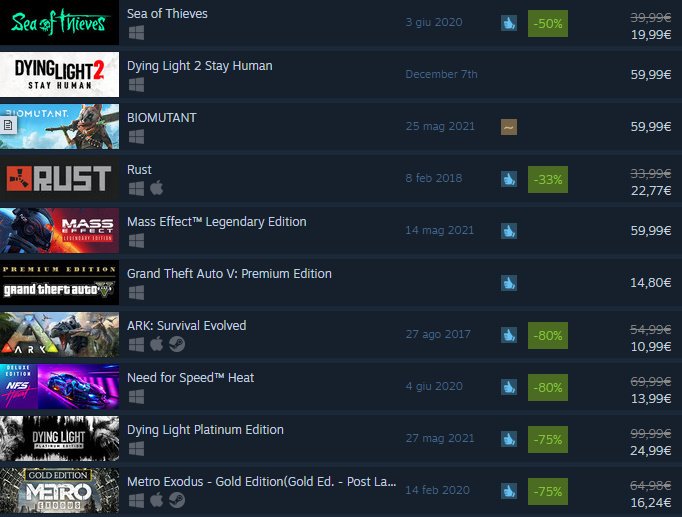Click the SteamOS icon under ARK: Survival Evolved
The height and width of the screenshot is (517, 682).
(x=177, y=344)
